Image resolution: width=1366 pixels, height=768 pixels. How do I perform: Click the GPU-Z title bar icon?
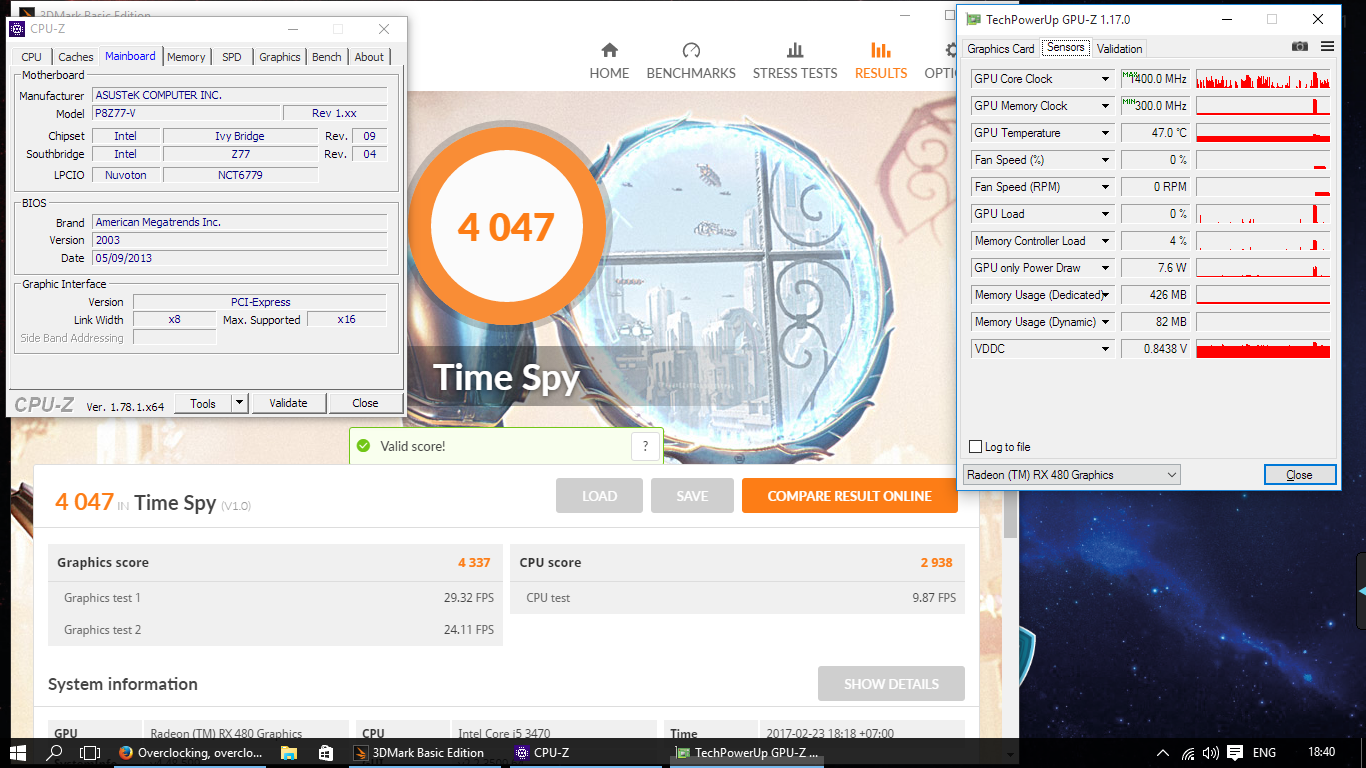[x=973, y=19]
